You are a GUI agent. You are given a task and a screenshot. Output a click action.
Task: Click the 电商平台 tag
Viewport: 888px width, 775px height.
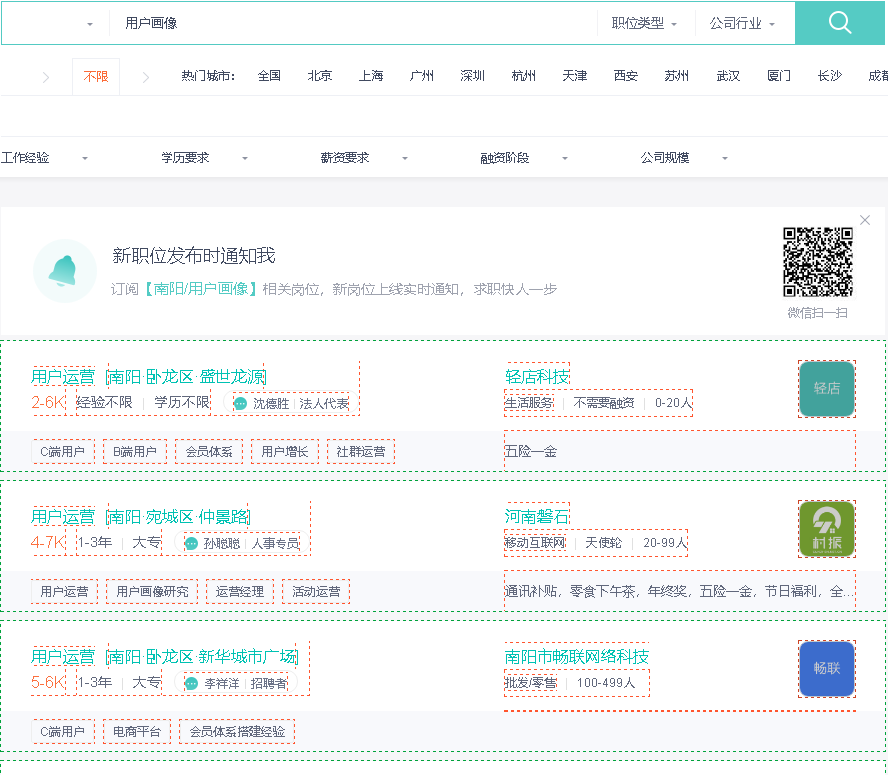[x=136, y=731]
